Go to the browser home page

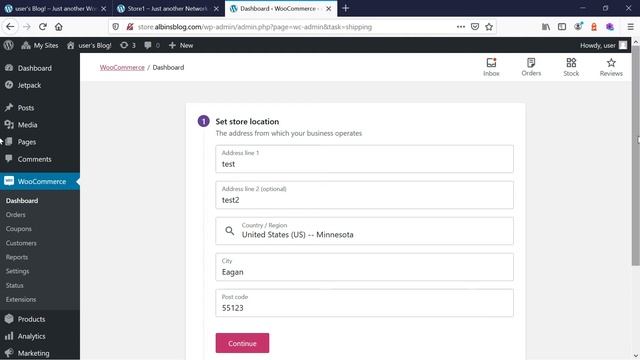tap(59, 27)
